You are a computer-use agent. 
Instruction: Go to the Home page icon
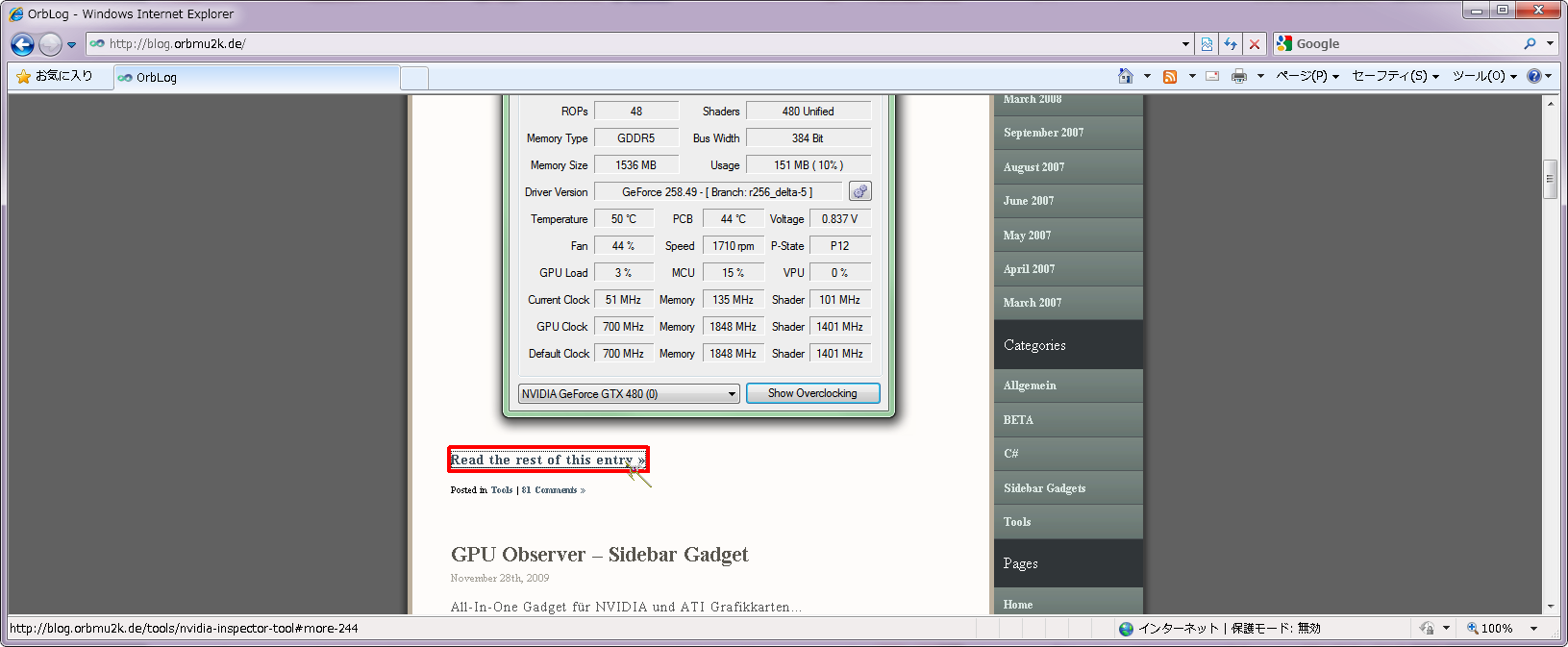point(1126,76)
